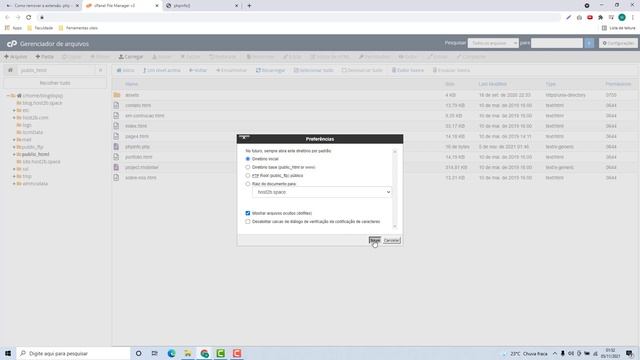Click the browser extensions puzzle icon
The height and width of the screenshot is (360, 640).
(x=600, y=17)
